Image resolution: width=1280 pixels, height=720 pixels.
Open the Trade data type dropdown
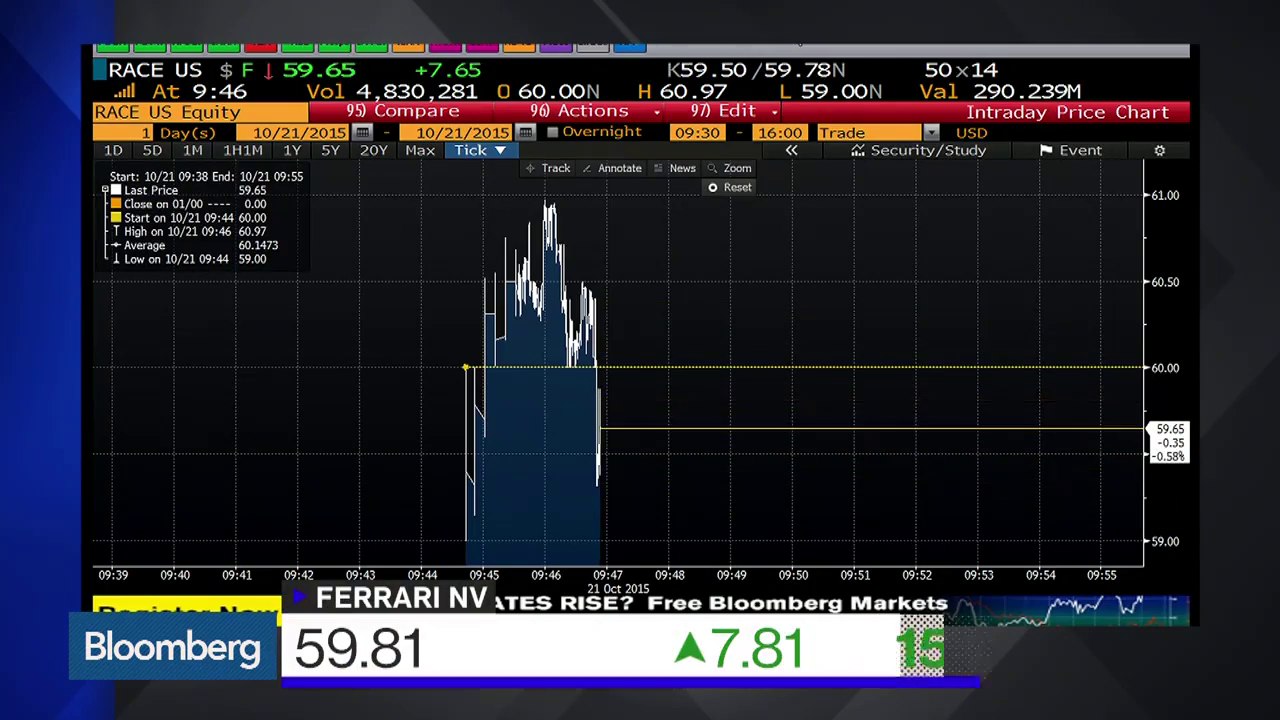coord(931,132)
